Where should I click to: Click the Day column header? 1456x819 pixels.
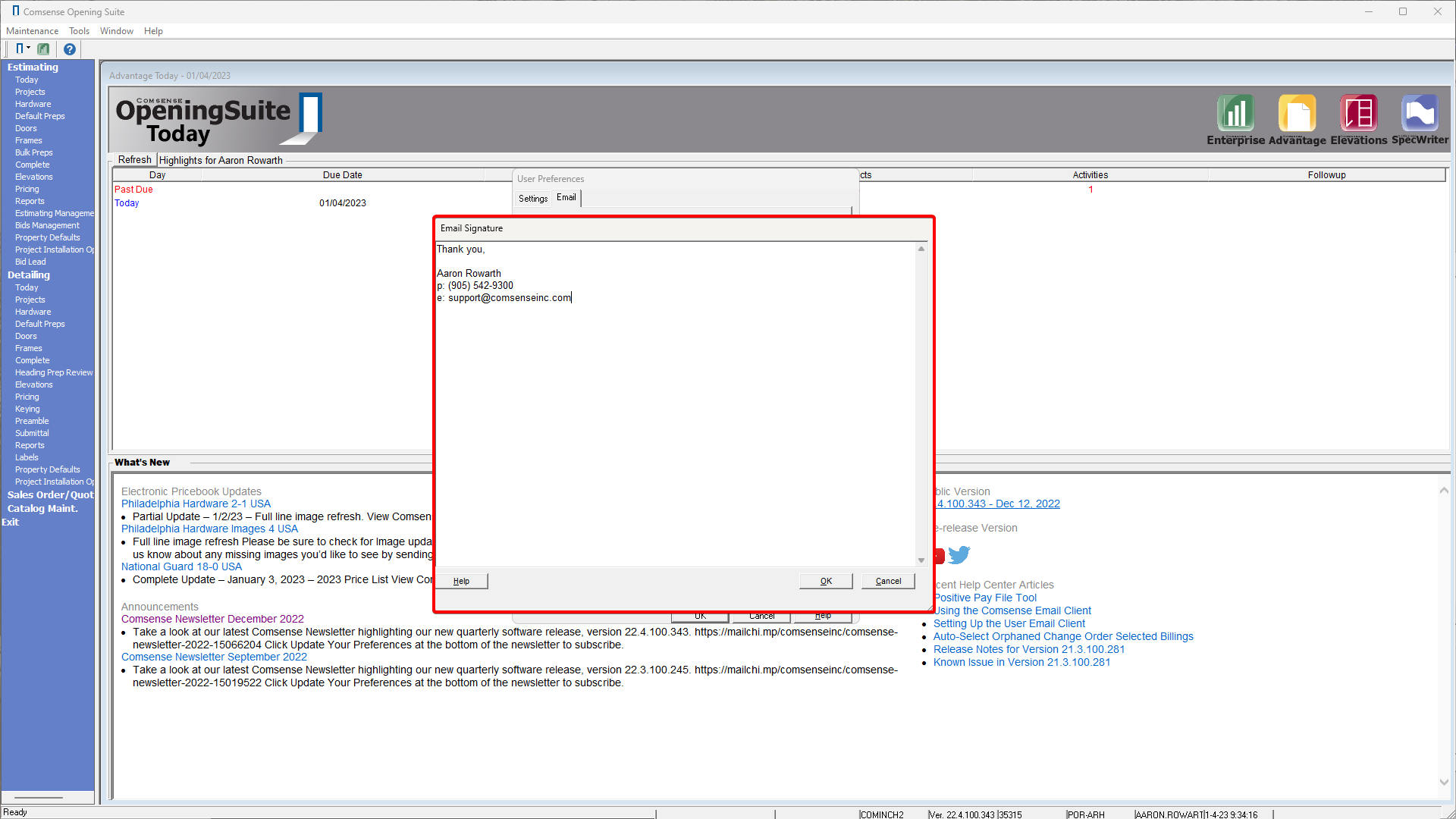tap(157, 175)
